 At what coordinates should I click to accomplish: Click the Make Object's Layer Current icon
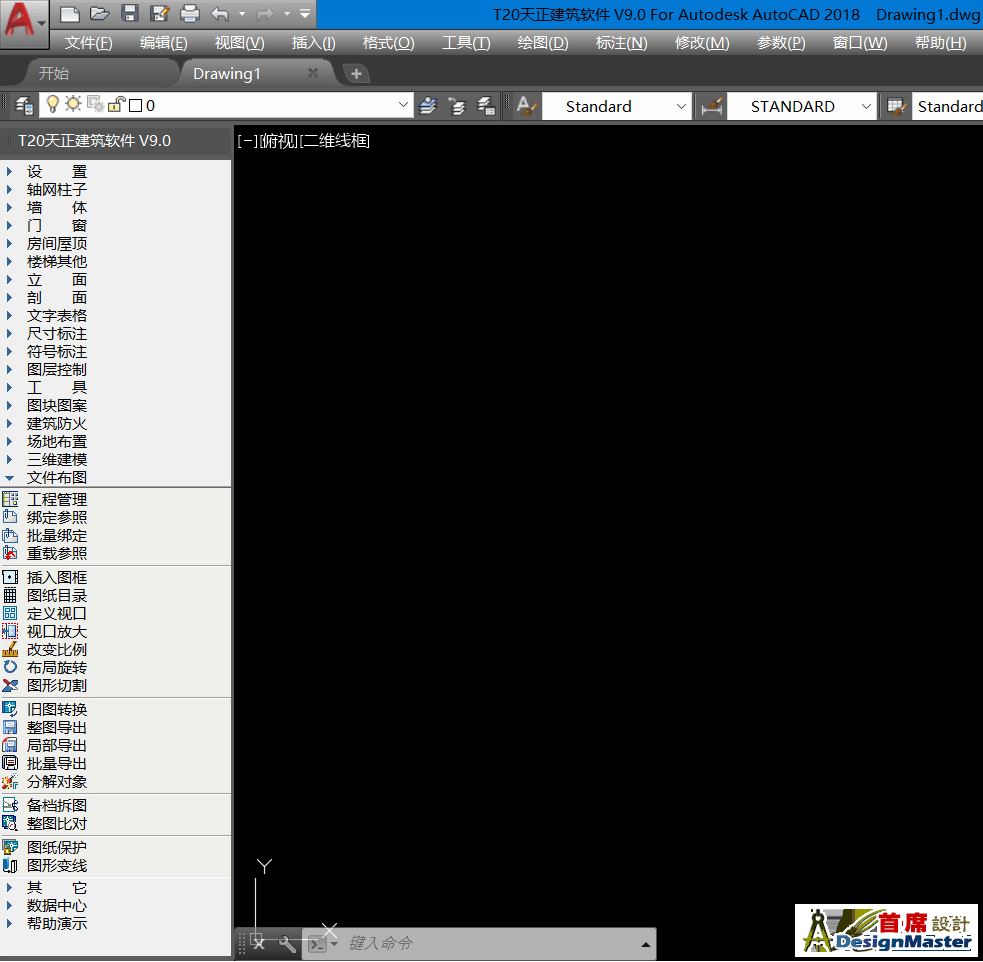[x=428, y=105]
